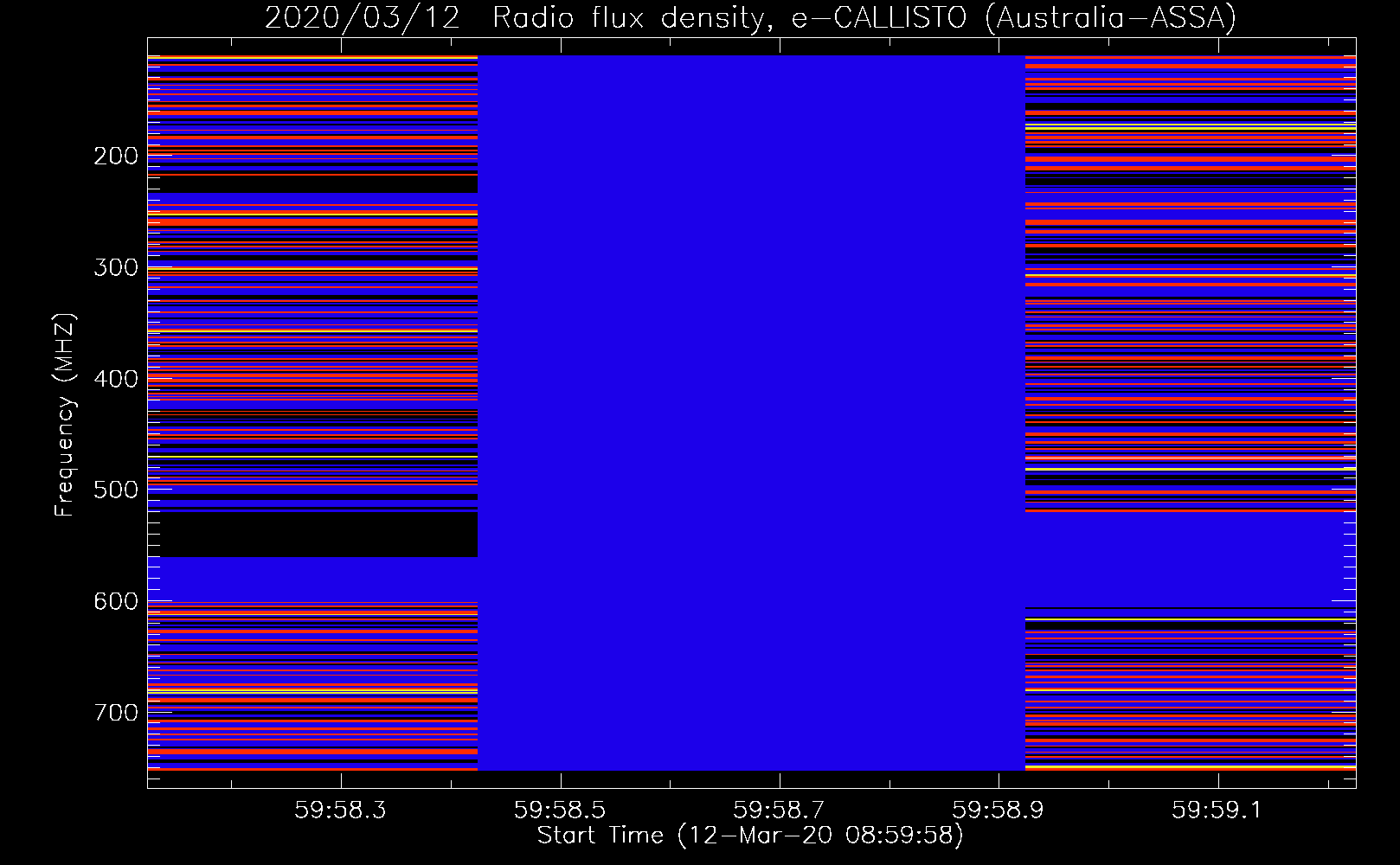This screenshot has height=865, width=1400.
Task: Select the 'Frequency (MHZ)' axis label
Action: click(x=65, y=414)
